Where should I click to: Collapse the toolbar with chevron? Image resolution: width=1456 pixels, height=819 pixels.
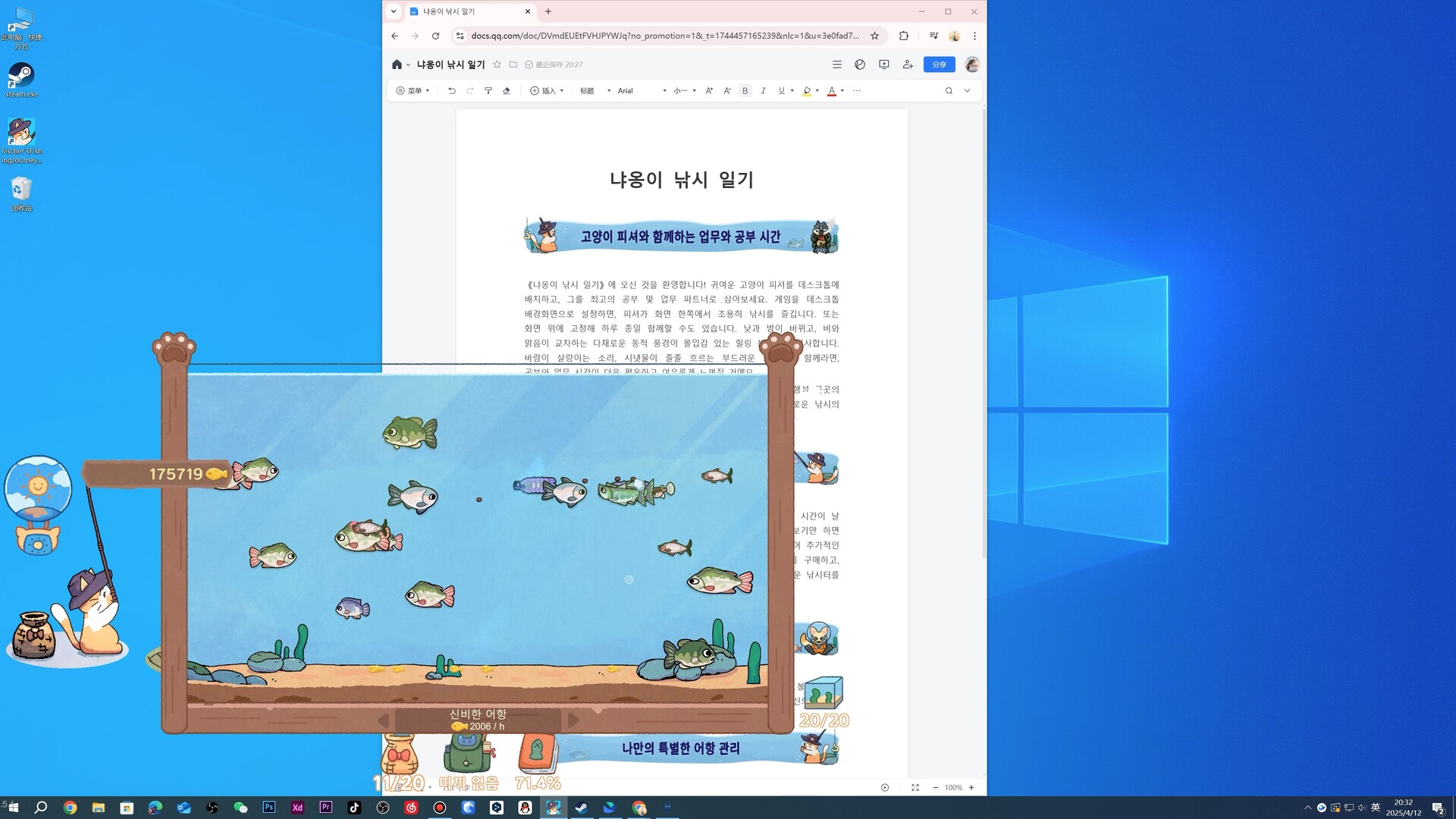tap(967, 90)
